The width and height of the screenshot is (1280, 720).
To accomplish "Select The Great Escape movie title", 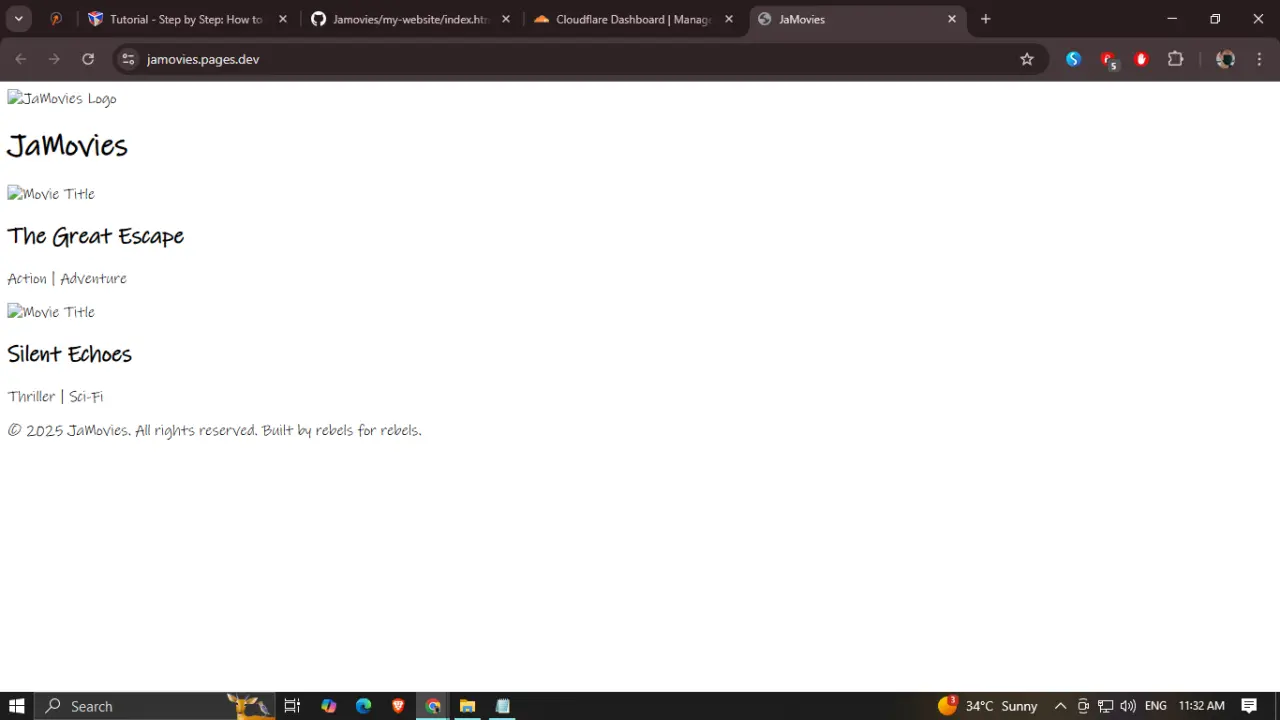I will (95, 236).
